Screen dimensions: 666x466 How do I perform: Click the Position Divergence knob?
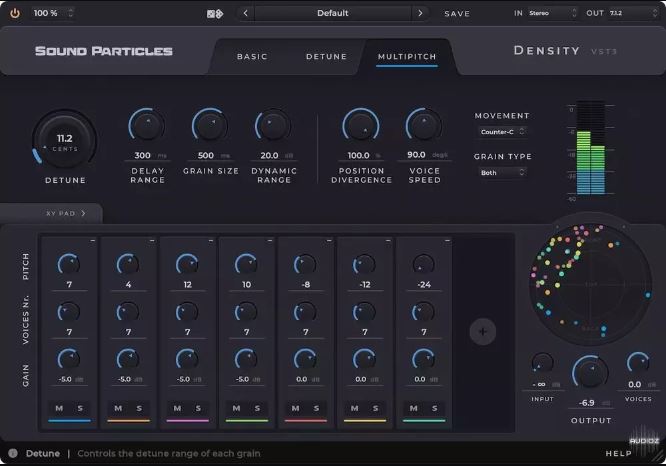pos(361,125)
